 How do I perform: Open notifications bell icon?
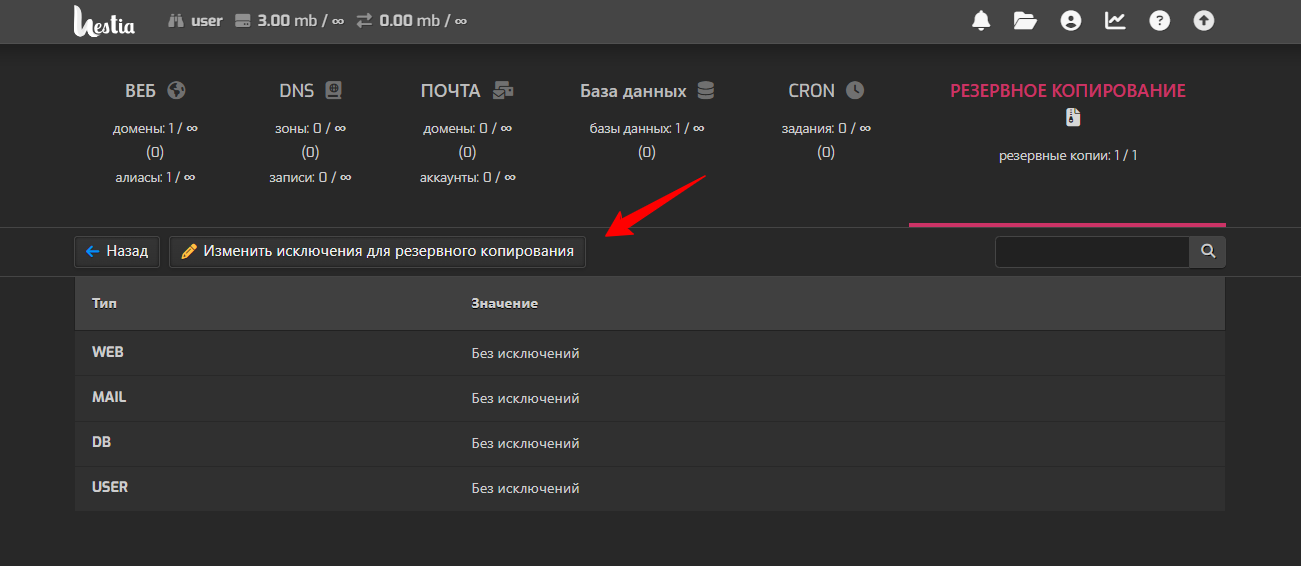[x=981, y=21]
